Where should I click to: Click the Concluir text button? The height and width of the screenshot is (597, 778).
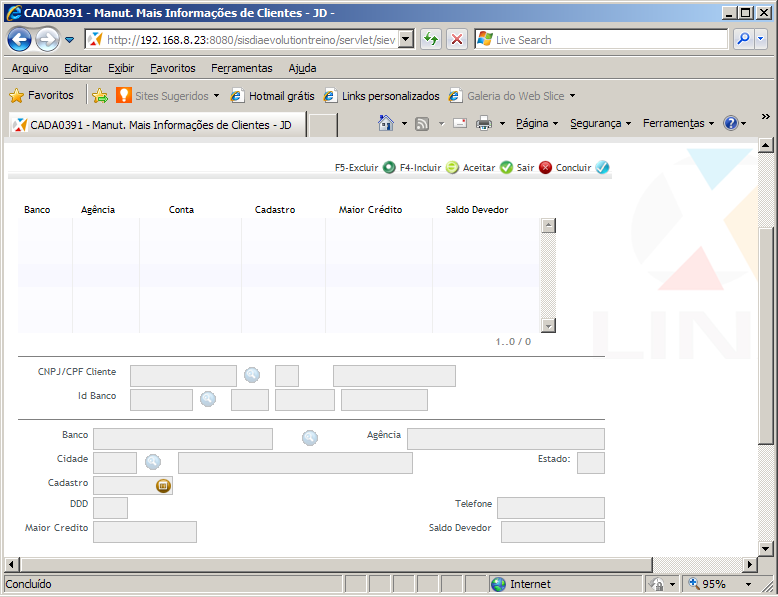coord(573,168)
